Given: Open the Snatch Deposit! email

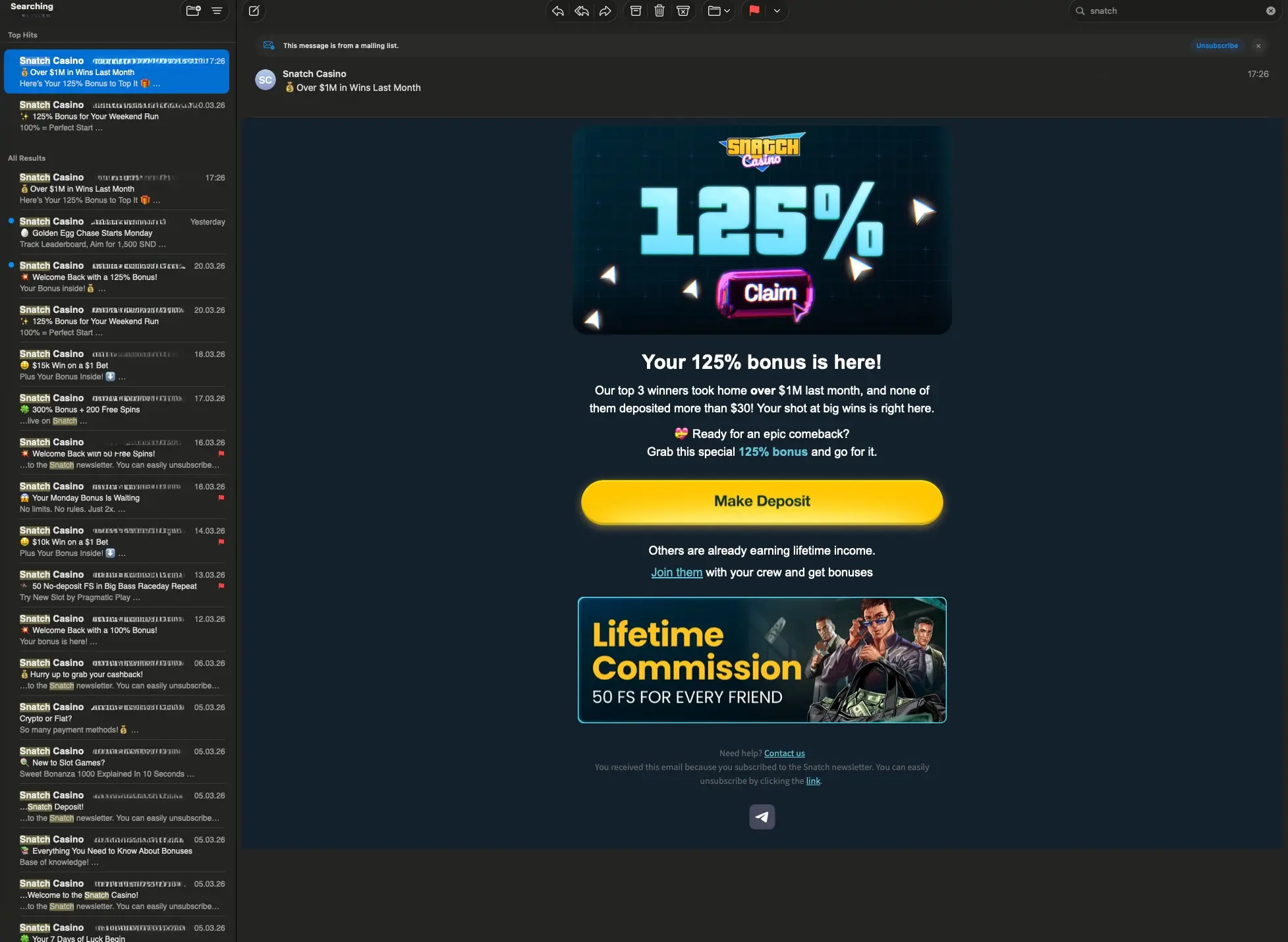Looking at the screenshot, I should tap(117, 806).
